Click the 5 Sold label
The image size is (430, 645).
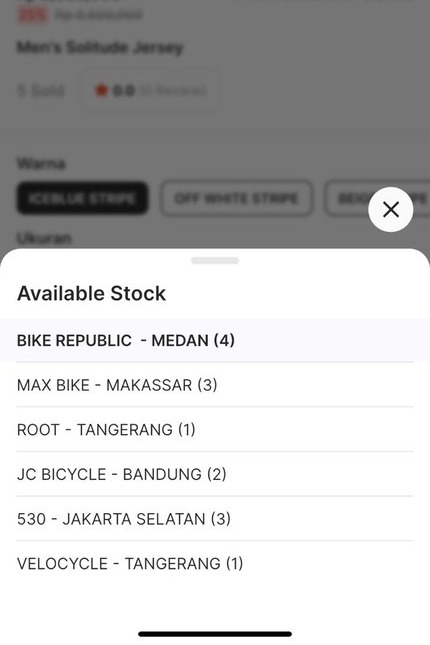click(41, 90)
